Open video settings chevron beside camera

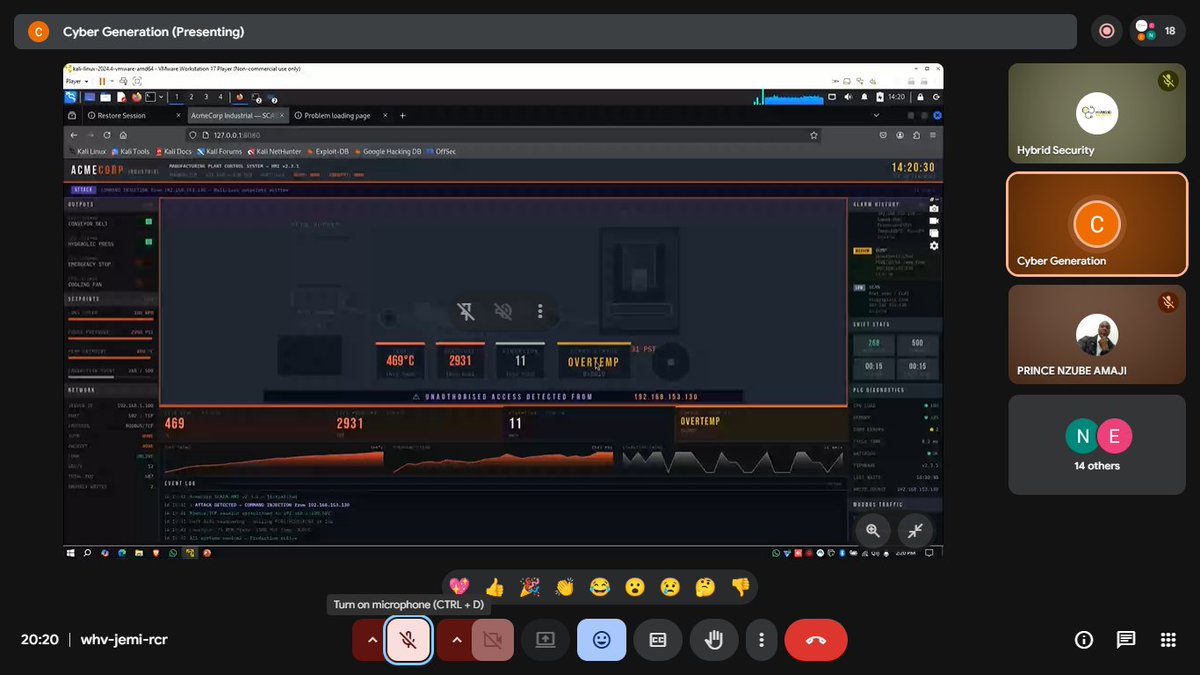click(x=455, y=640)
